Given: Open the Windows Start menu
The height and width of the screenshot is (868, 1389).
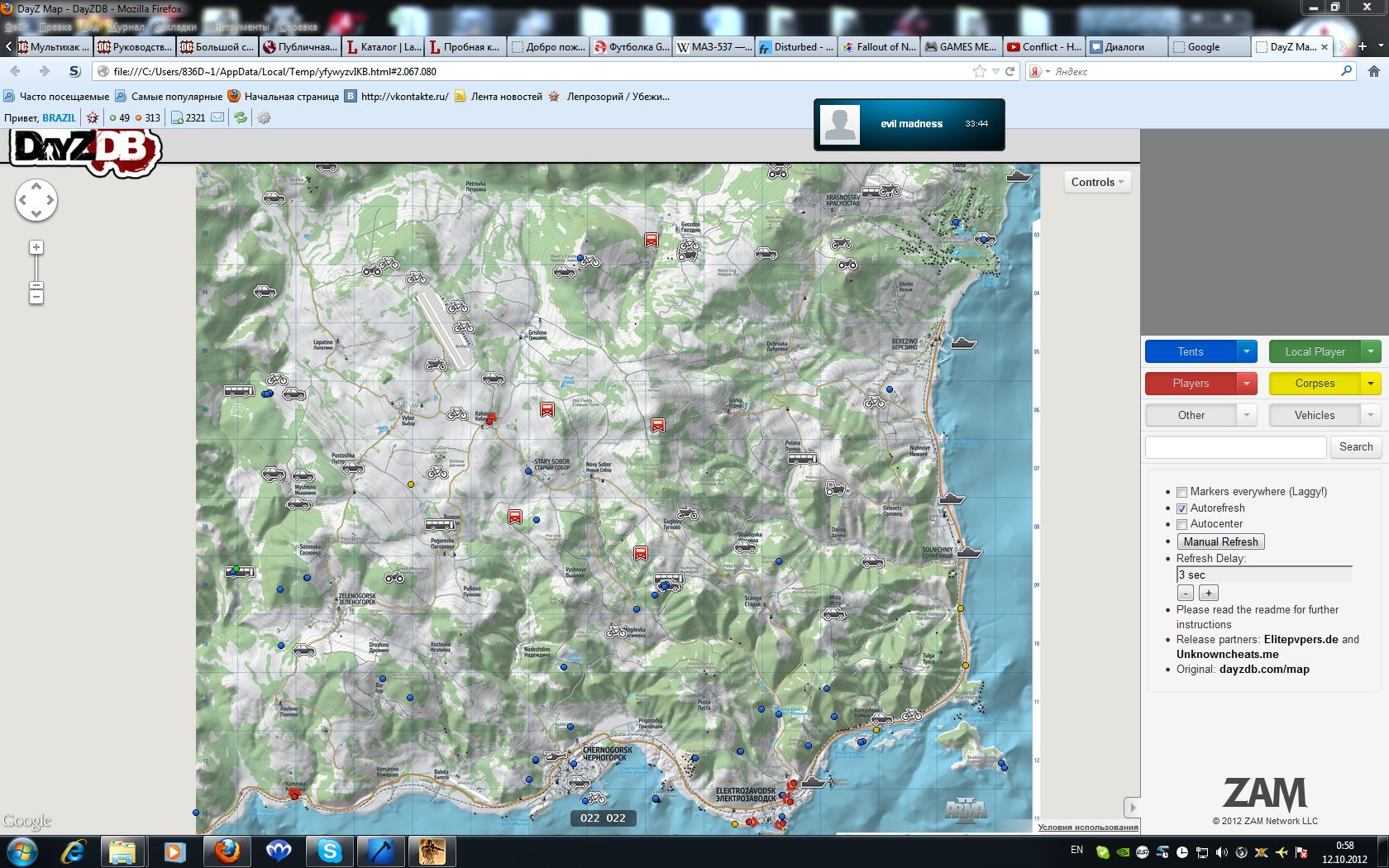Looking at the screenshot, I should click(x=22, y=851).
